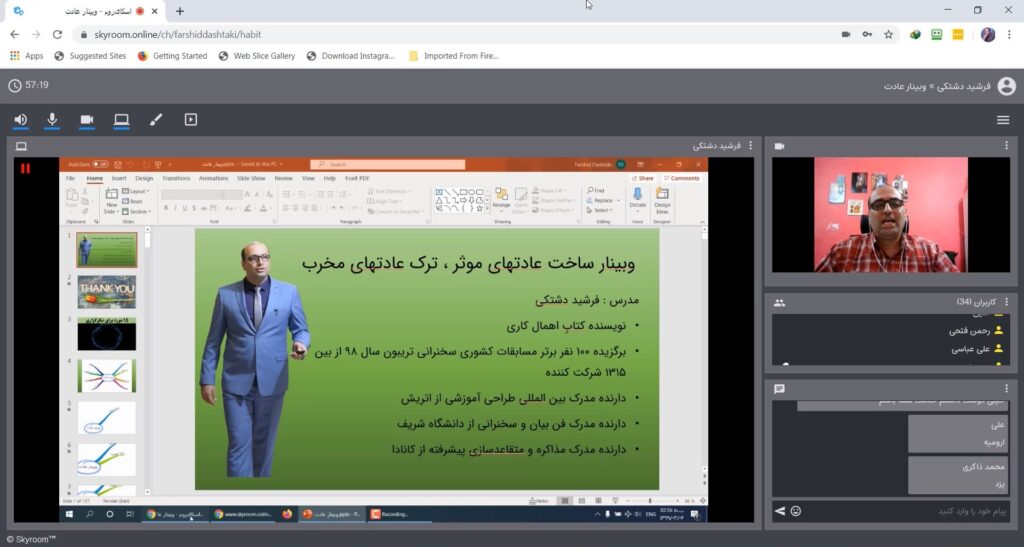Switch to the PowerPoint Transitions tab
1024x547 pixels.
click(x=176, y=178)
